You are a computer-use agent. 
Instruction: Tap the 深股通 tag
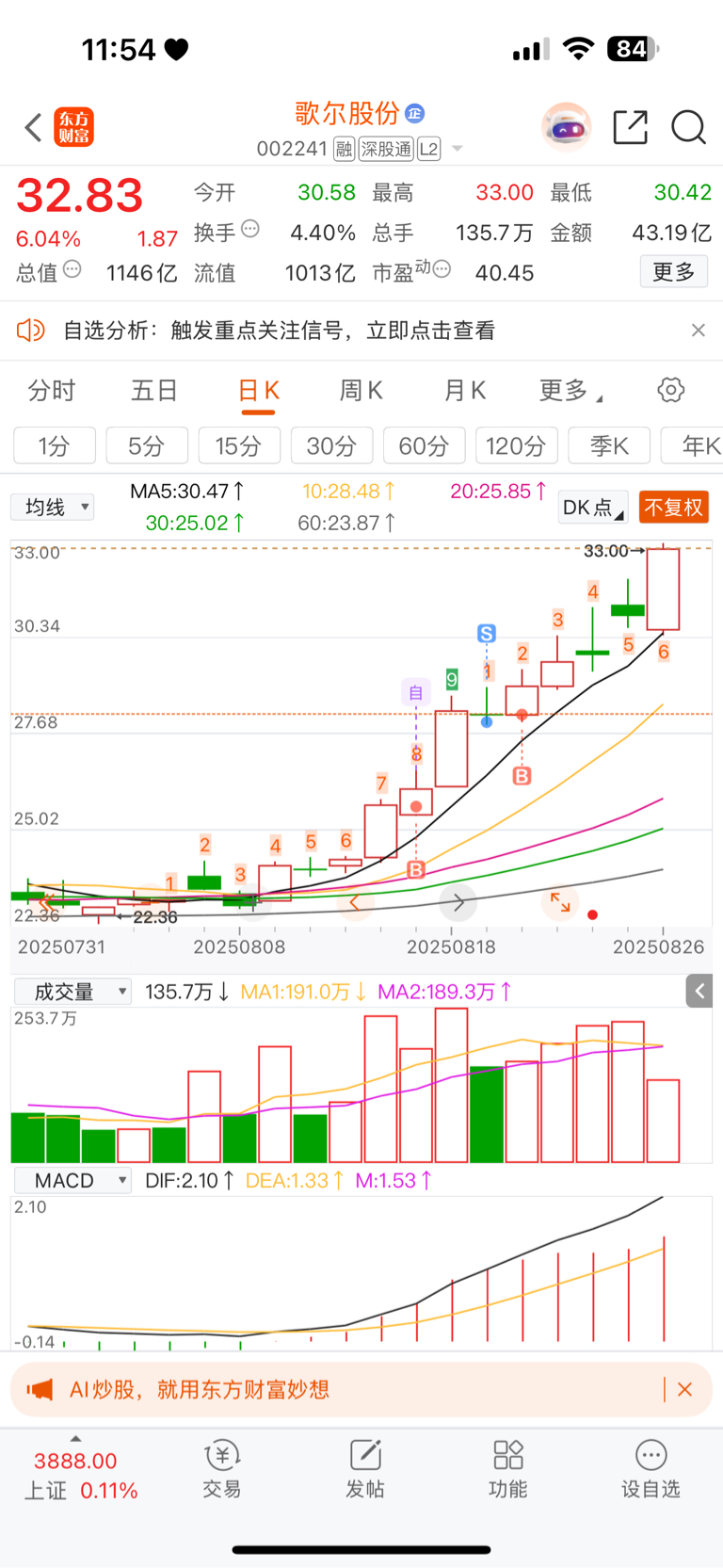pyautogui.click(x=386, y=149)
